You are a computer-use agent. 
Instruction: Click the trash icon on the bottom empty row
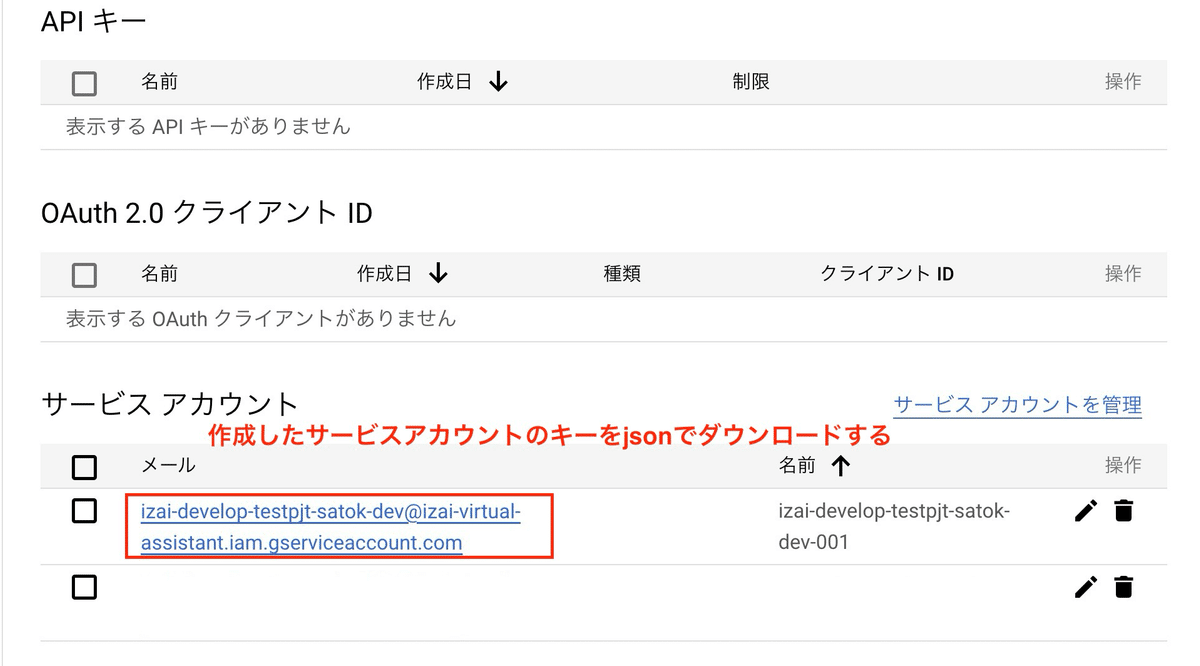coord(1124,587)
